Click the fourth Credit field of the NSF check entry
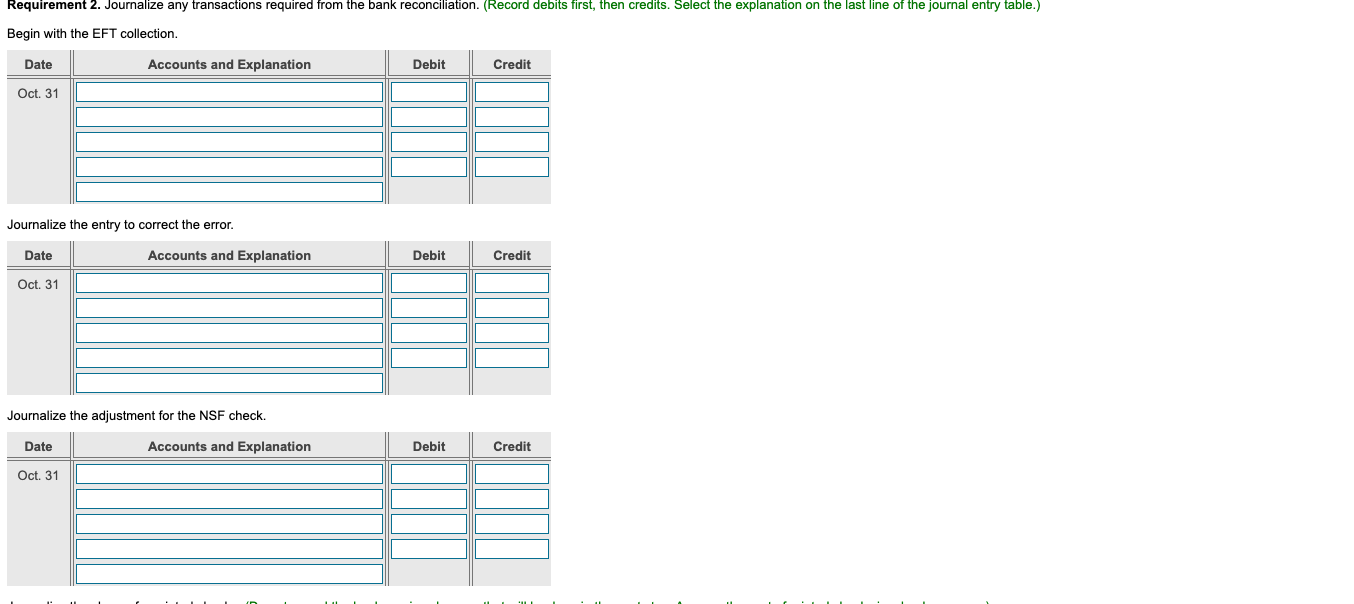The image size is (1354, 604). tap(511, 548)
